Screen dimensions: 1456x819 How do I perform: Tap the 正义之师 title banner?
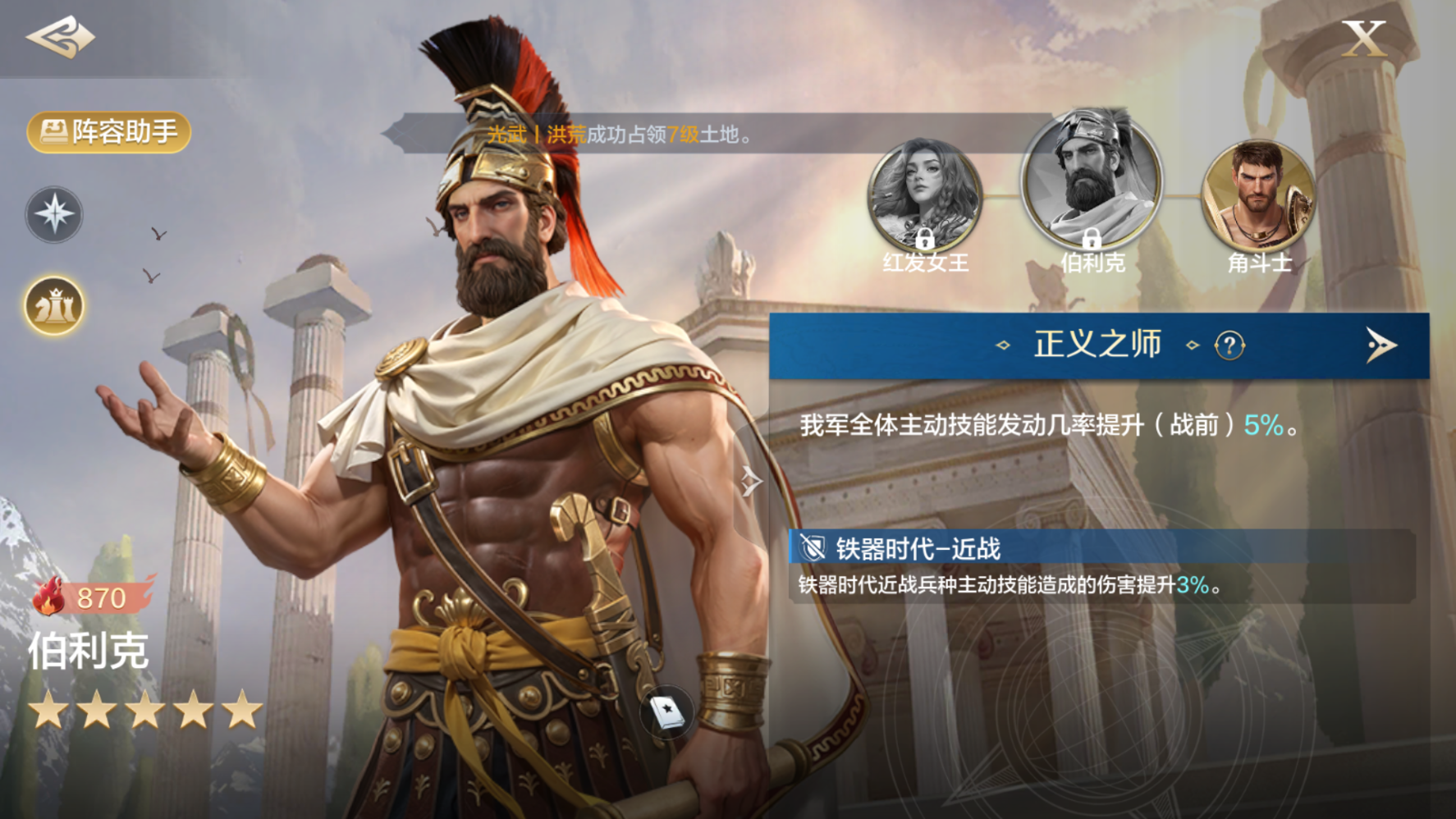(x=1098, y=345)
